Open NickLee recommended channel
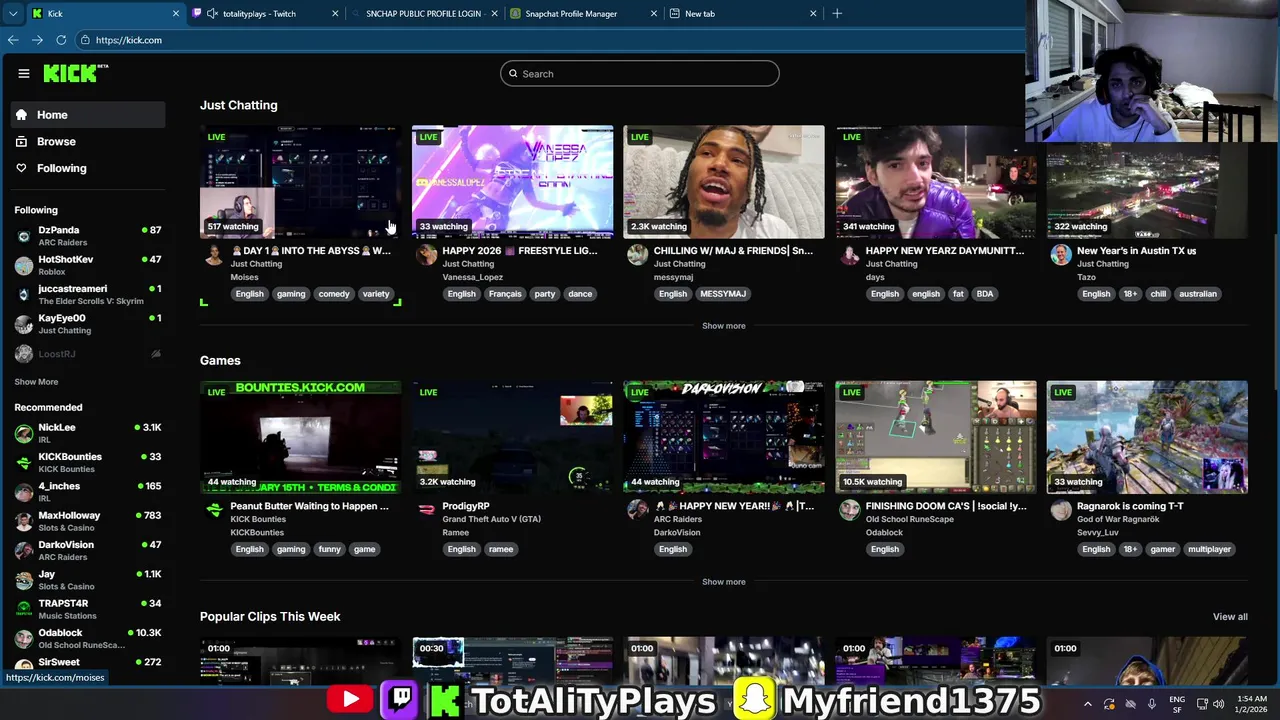The width and height of the screenshot is (1280, 720). pyautogui.click(x=88, y=433)
